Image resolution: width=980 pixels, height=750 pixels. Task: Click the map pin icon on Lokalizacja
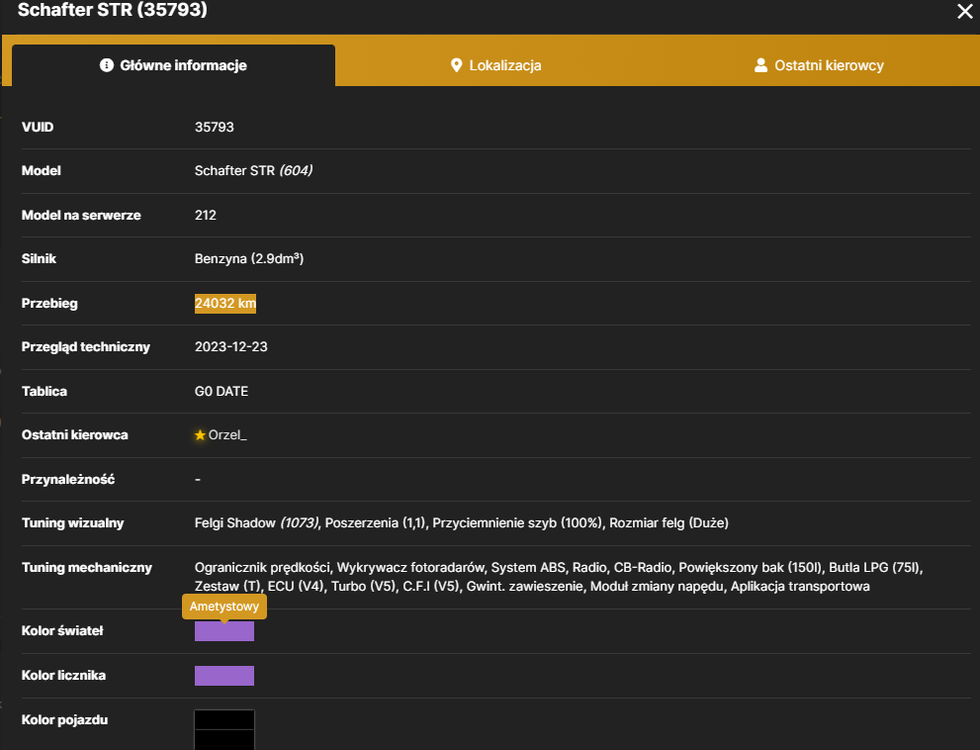pos(456,65)
